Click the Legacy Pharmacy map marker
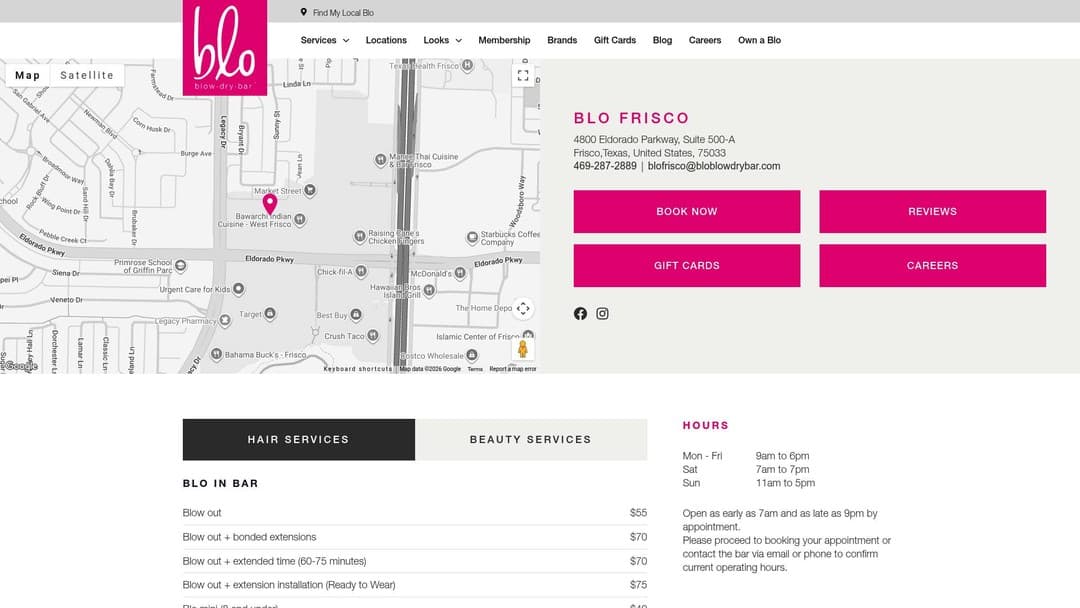Screen dimensions: 1080x608 225,320
